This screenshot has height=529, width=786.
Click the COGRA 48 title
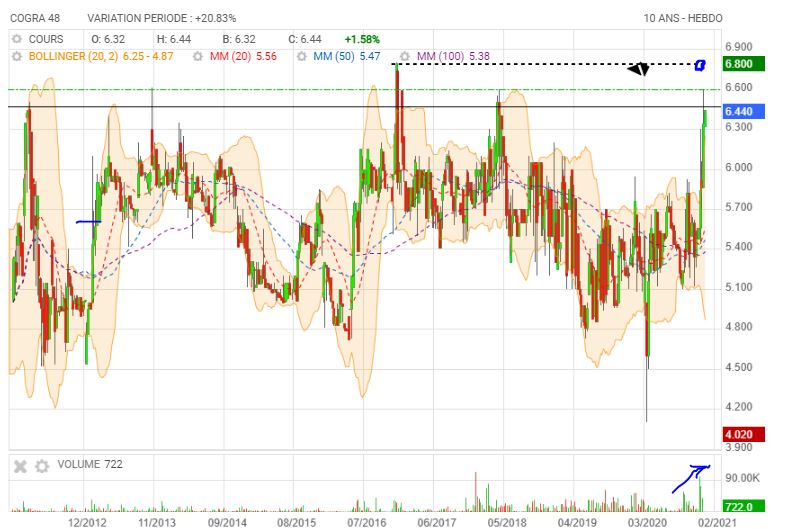point(35,18)
